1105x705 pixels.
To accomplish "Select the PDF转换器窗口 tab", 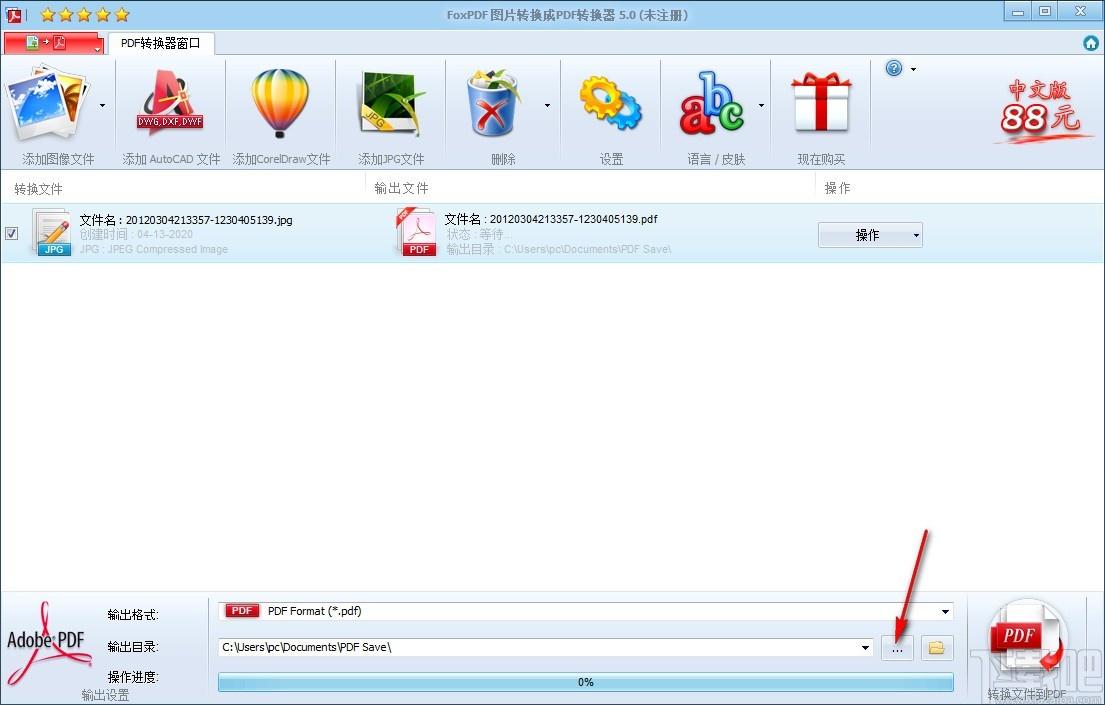I will point(161,43).
